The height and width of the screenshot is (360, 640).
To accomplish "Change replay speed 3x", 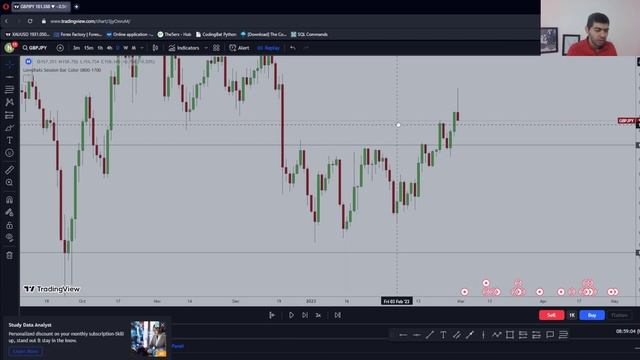I will pyautogui.click(x=318, y=315).
